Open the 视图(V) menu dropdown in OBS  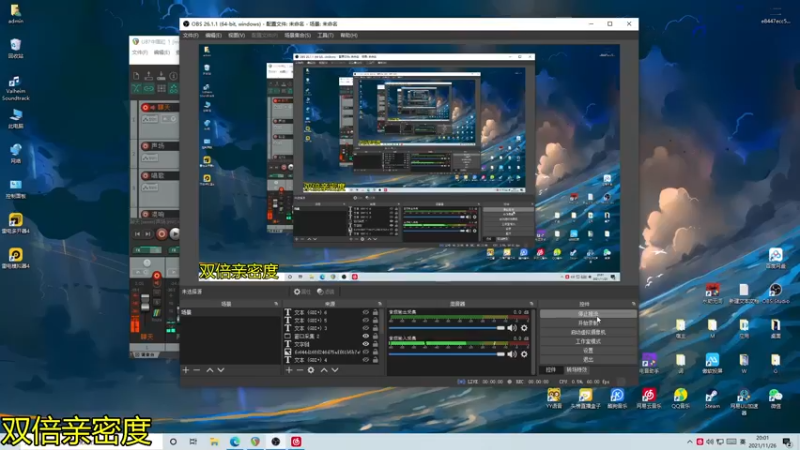click(x=236, y=35)
